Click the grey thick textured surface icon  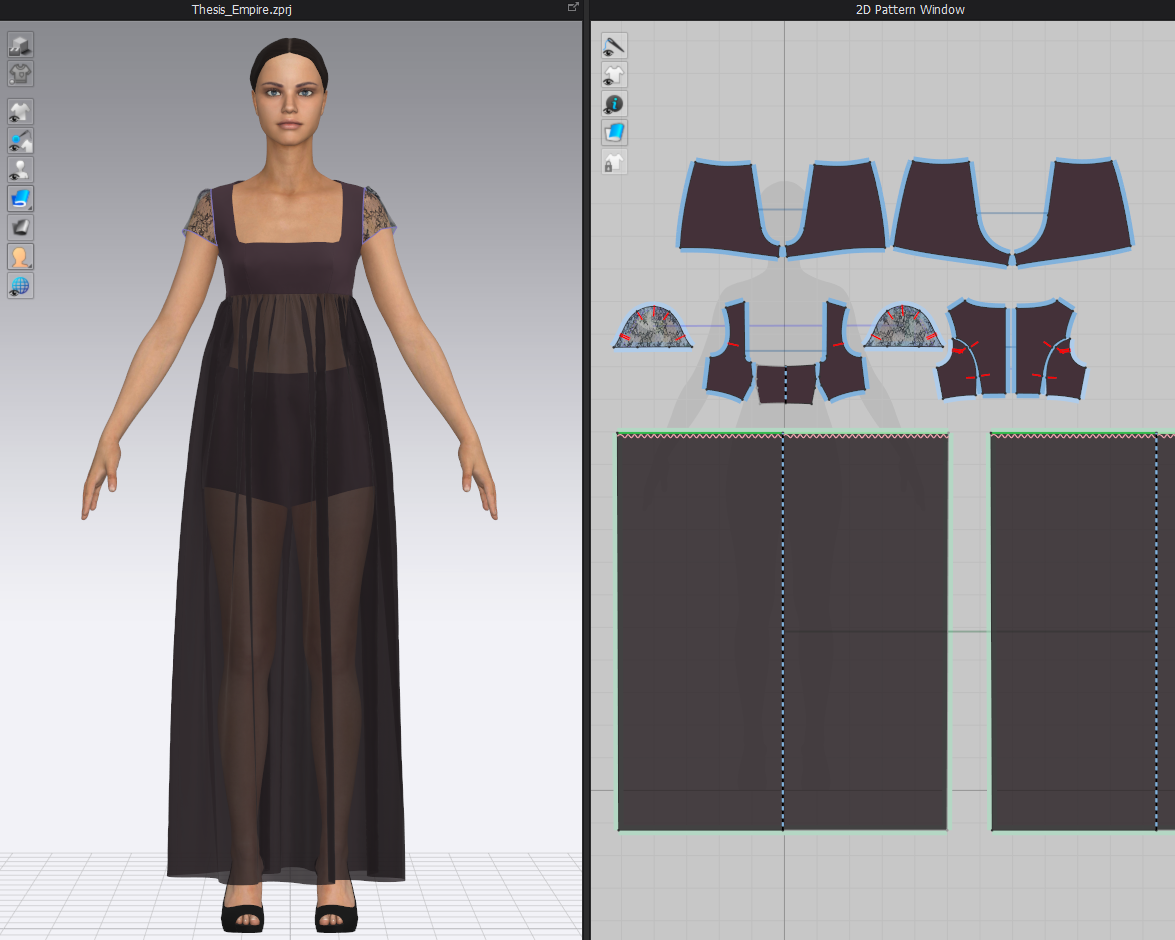coord(20,227)
